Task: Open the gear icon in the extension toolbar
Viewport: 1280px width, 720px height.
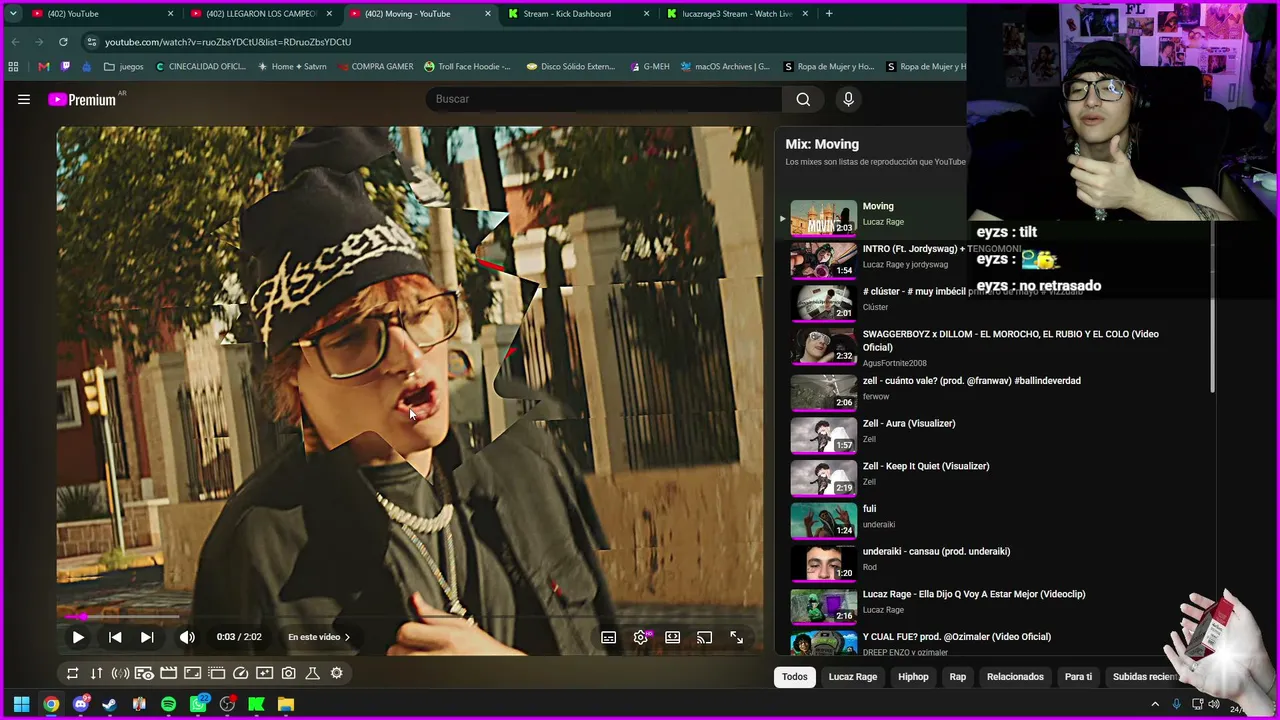Action: click(x=337, y=673)
